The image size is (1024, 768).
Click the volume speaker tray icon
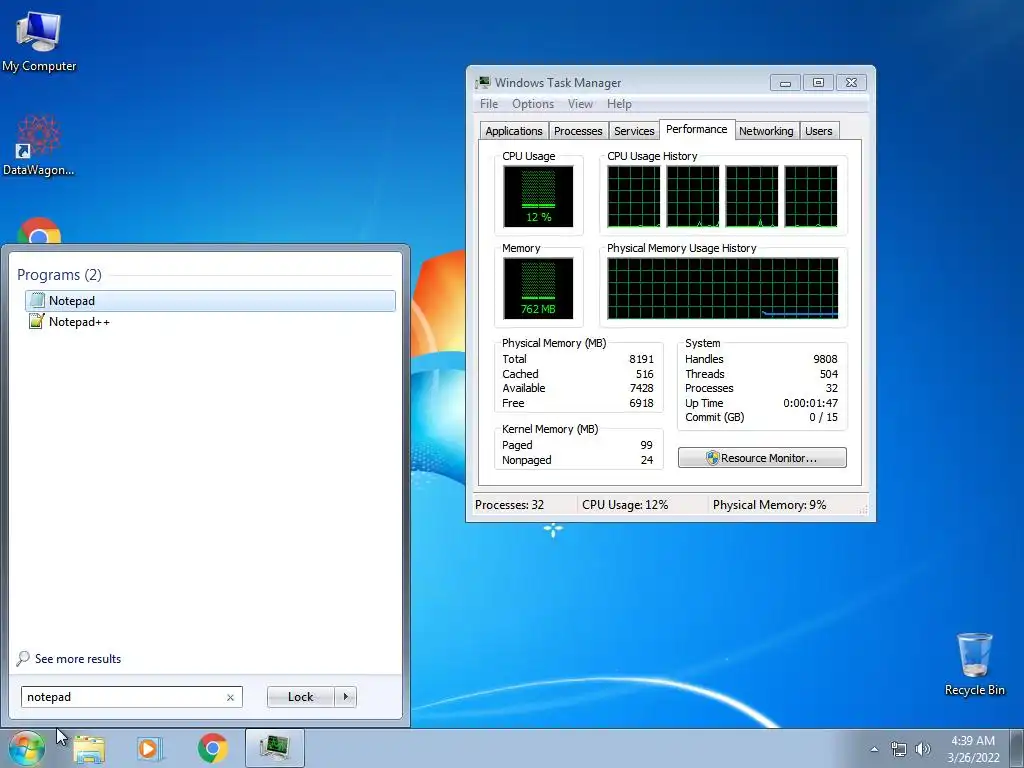922,749
